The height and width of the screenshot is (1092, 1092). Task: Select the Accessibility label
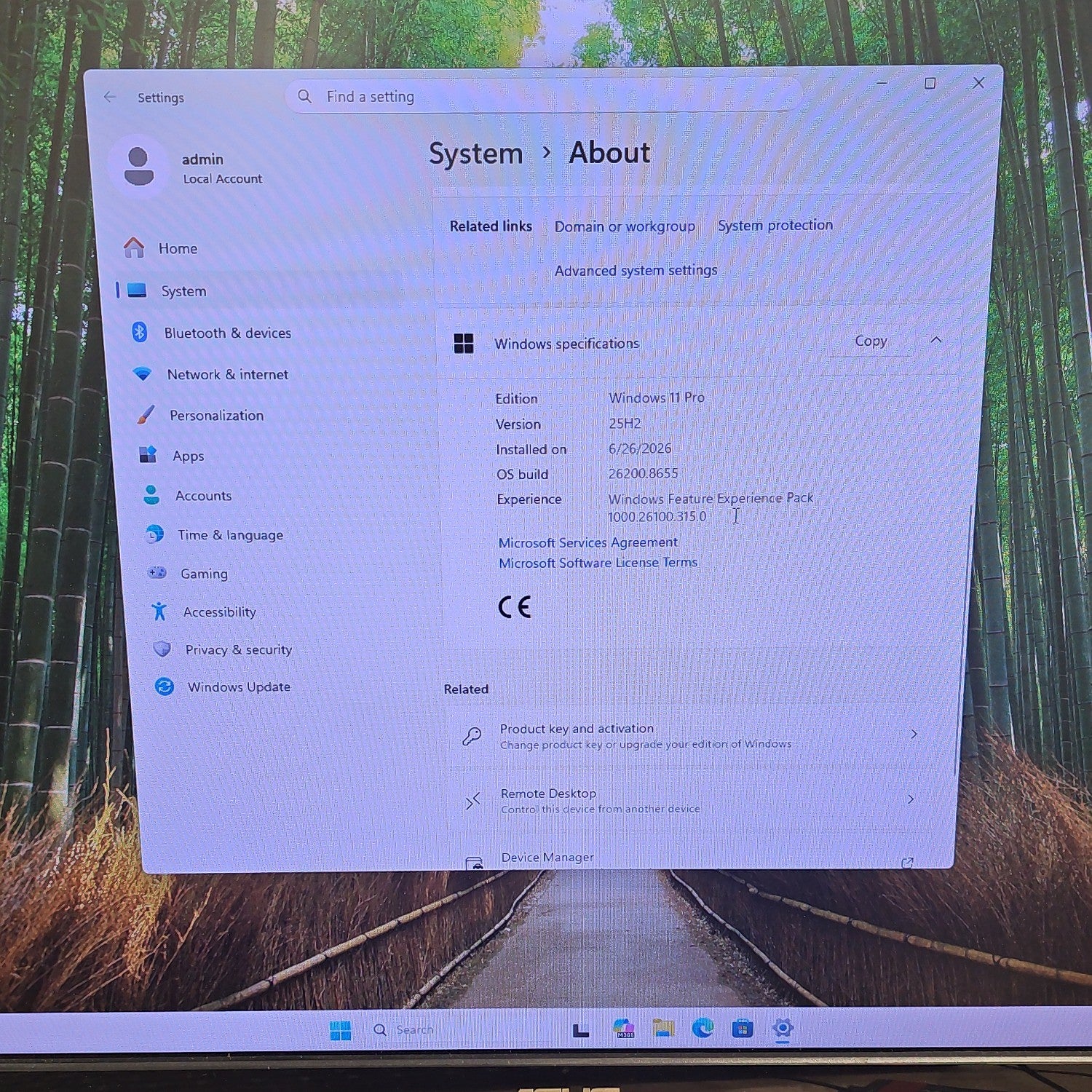tap(219, 612)
